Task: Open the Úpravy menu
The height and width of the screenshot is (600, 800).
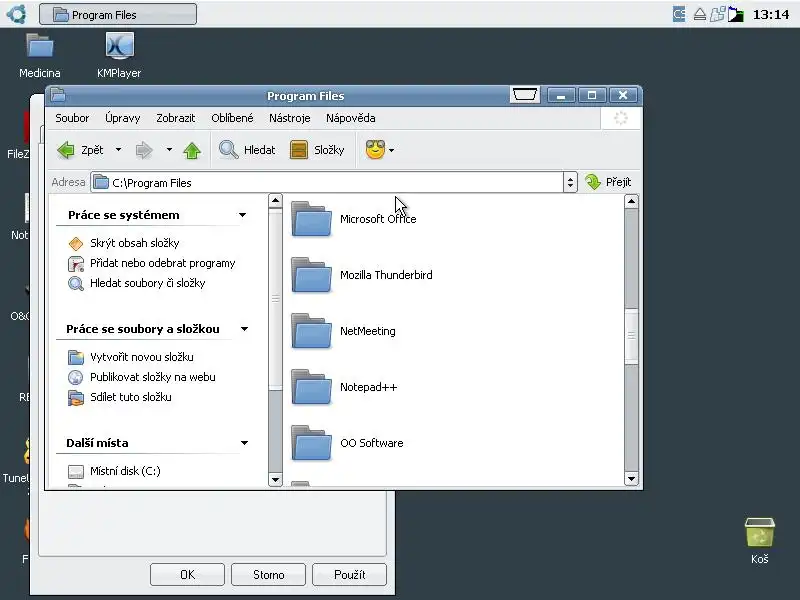Action: [122, 118]
